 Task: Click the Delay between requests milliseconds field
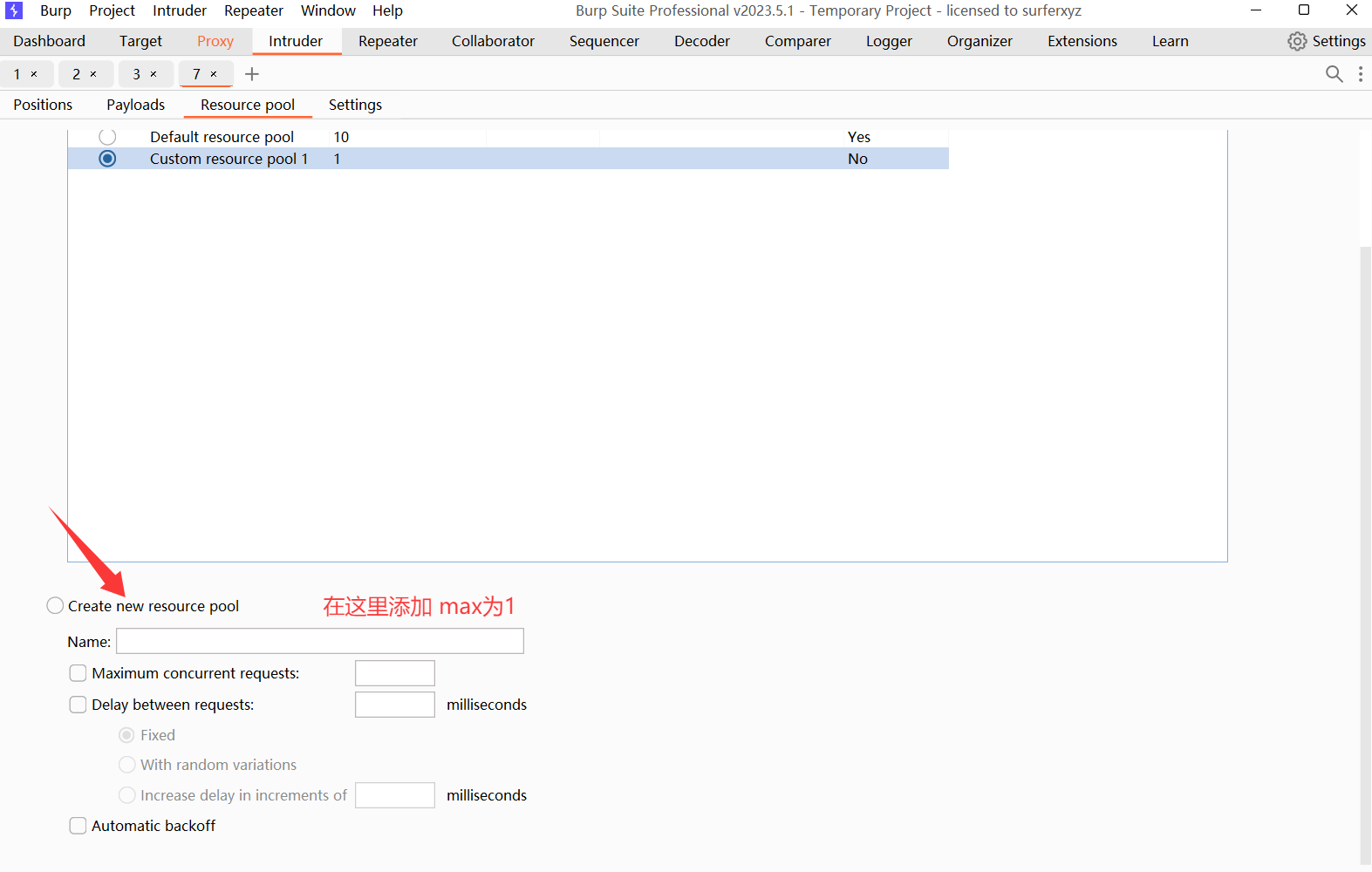tap(395, 705)
